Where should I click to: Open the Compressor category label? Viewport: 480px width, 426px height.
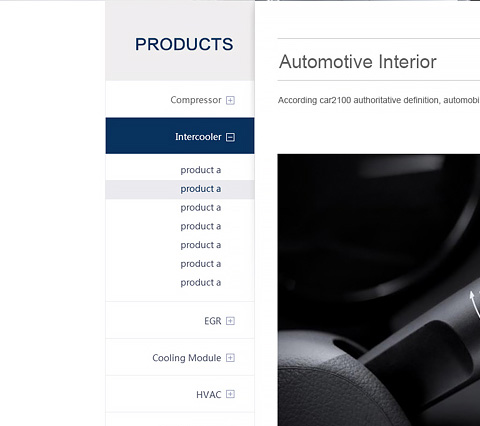[x=196, y=100]
